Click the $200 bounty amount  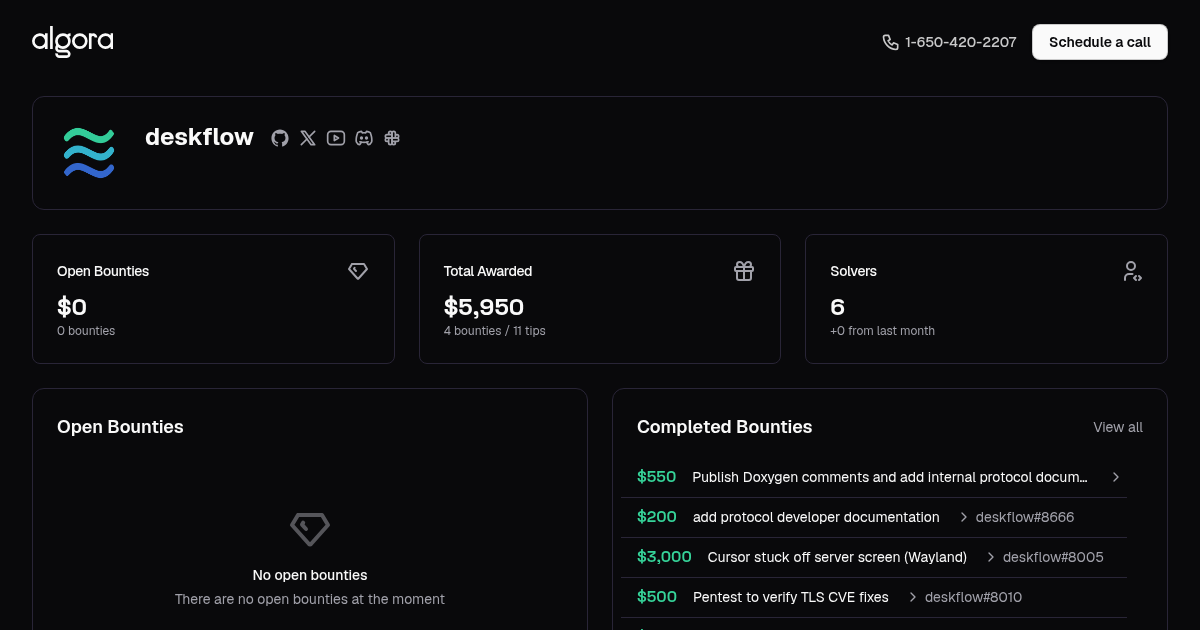(x=657, y=517)
